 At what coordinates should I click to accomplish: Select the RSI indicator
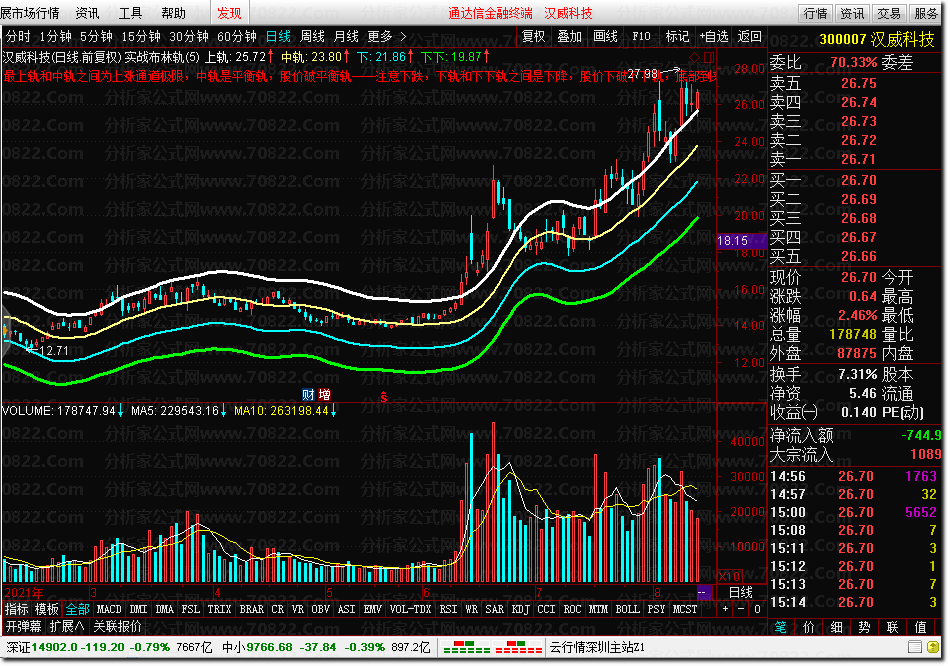tap(448, 609)
